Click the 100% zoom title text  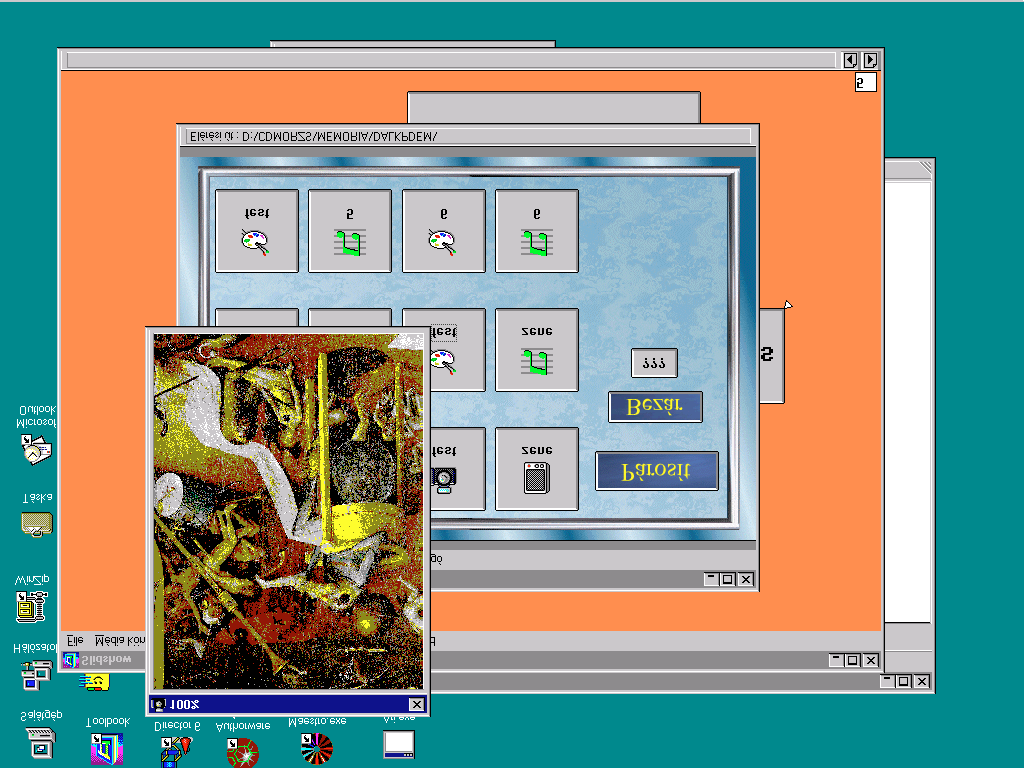[184, 704]
